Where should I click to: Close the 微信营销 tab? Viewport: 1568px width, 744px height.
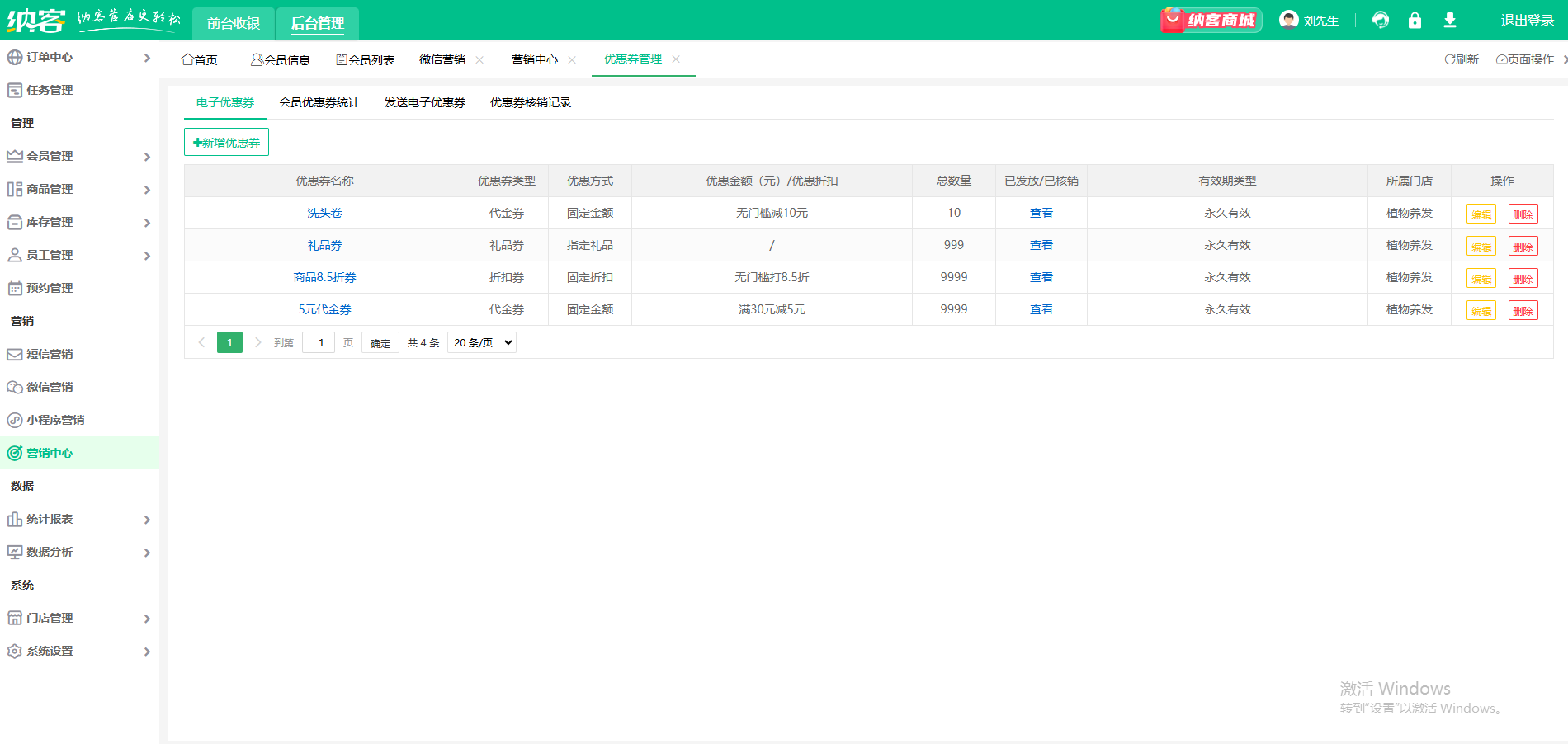(x=479, y=59)
